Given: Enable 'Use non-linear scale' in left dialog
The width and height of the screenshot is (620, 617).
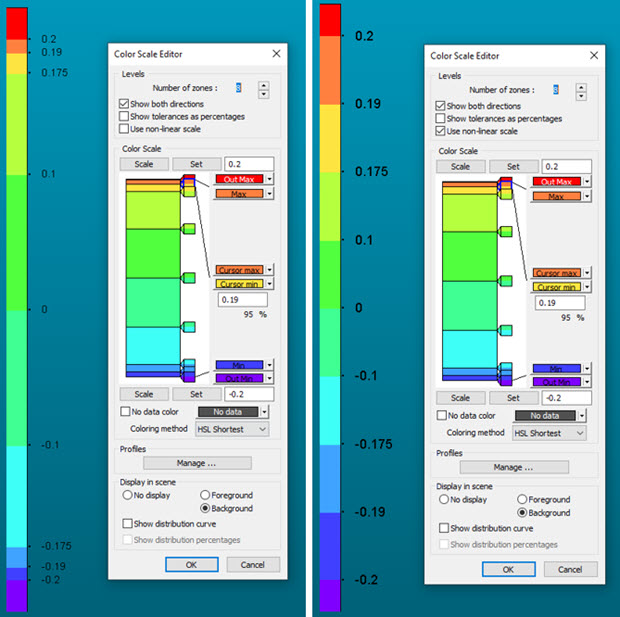Looking at the screenshot, I should [x=124, y=129].
